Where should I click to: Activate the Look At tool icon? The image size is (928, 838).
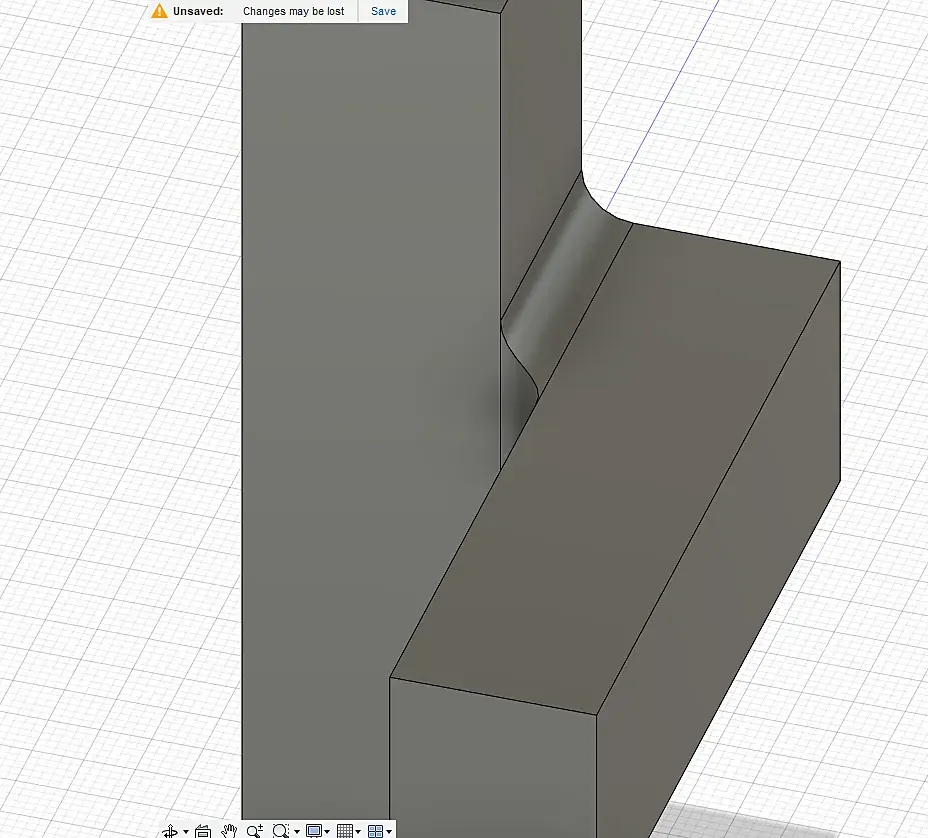pos(203,831)
